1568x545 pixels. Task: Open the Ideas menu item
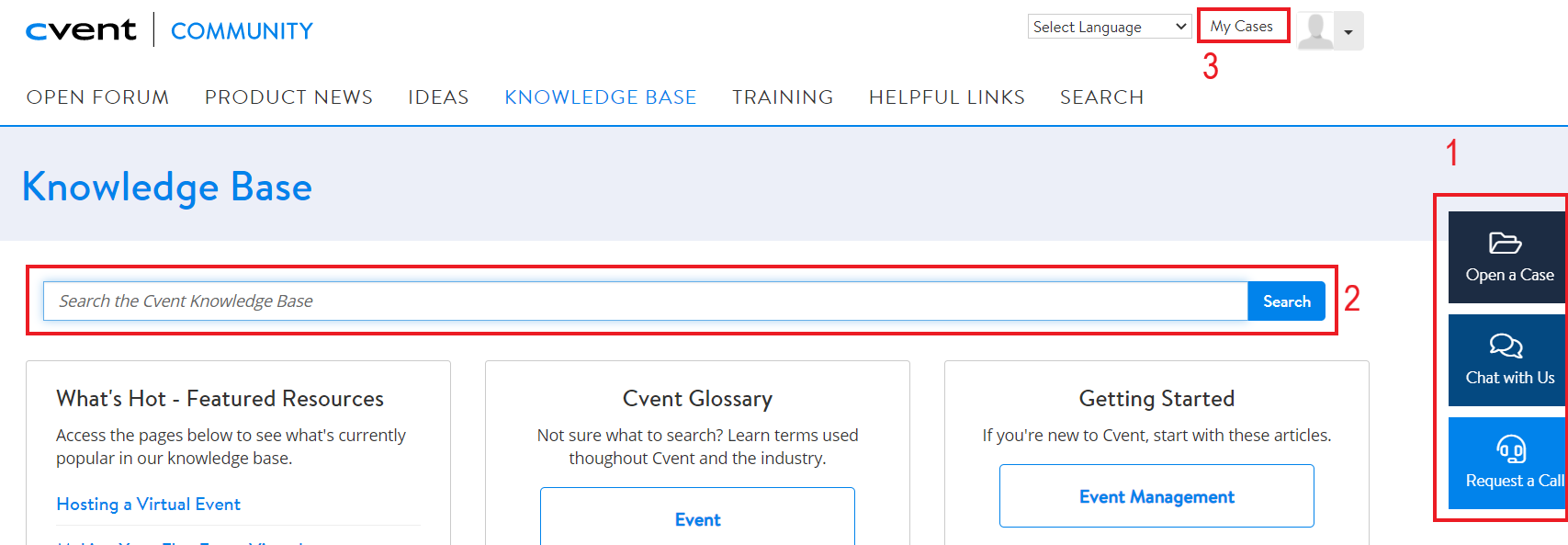coord(438,97)
